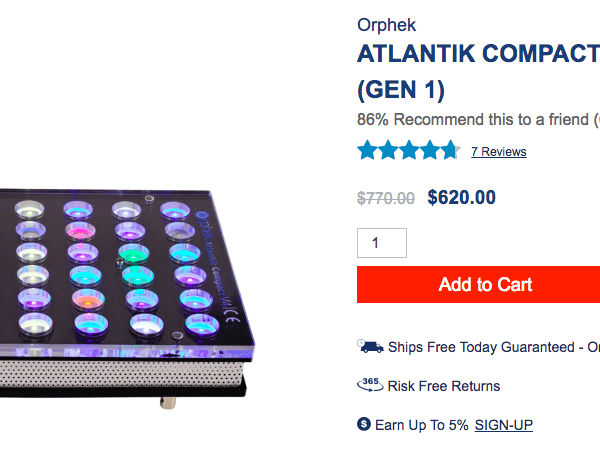600x463 pixels.
Task: Click the Atlantik Compact product title
Action: (x=478, y=71)
